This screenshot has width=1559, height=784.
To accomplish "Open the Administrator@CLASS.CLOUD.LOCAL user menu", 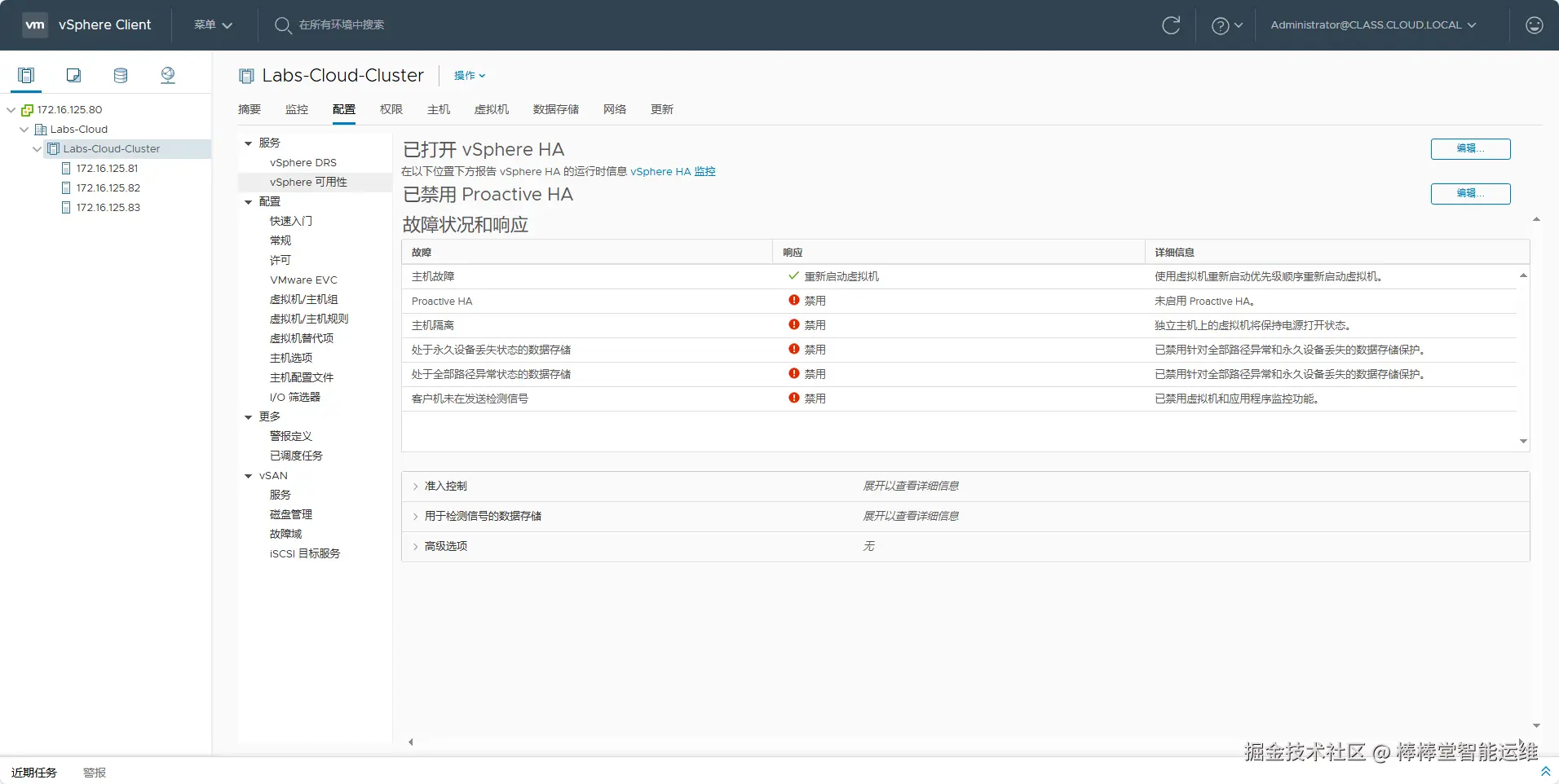I will (x=1373, y=25).
